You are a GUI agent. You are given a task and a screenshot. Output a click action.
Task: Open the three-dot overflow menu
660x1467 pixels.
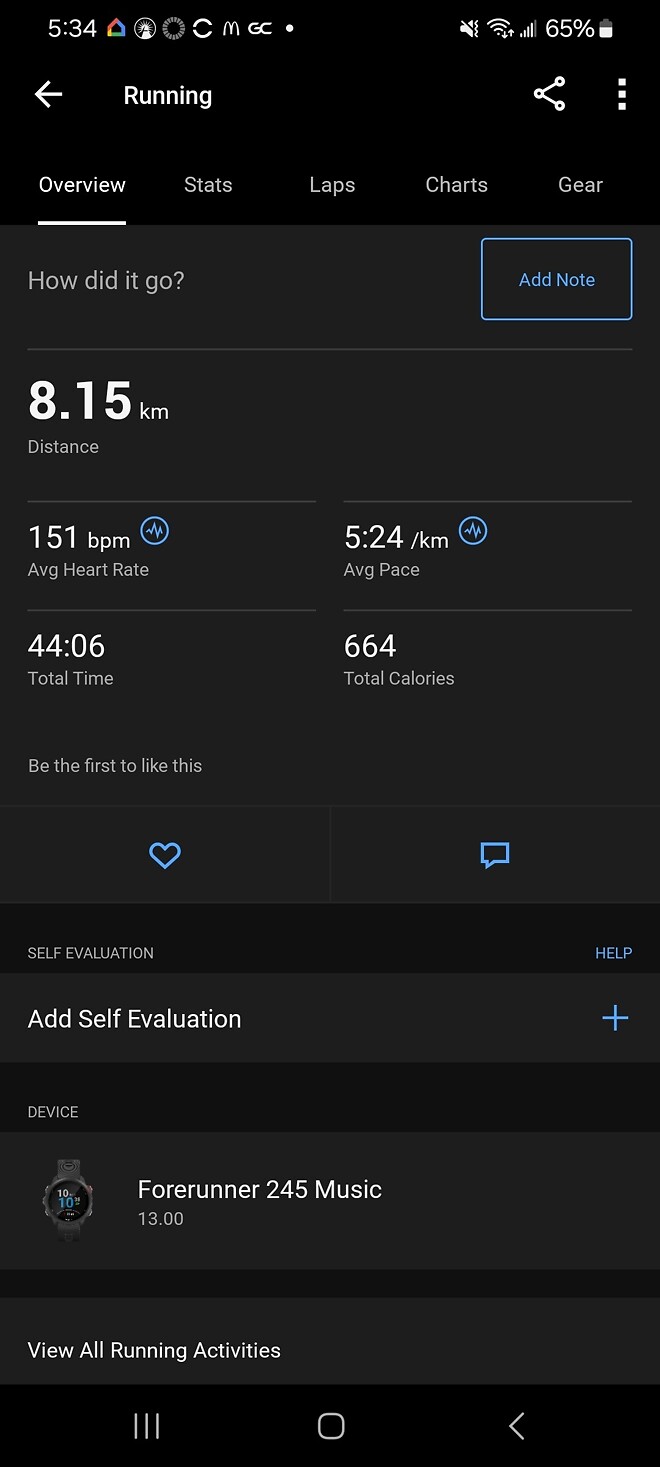622,94
